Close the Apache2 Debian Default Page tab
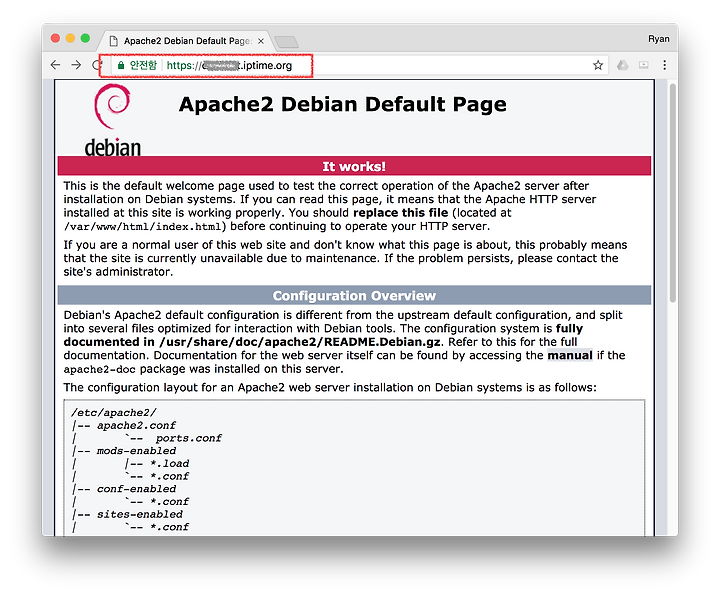This screenshot has height=596, width=720. click(260, 41)
